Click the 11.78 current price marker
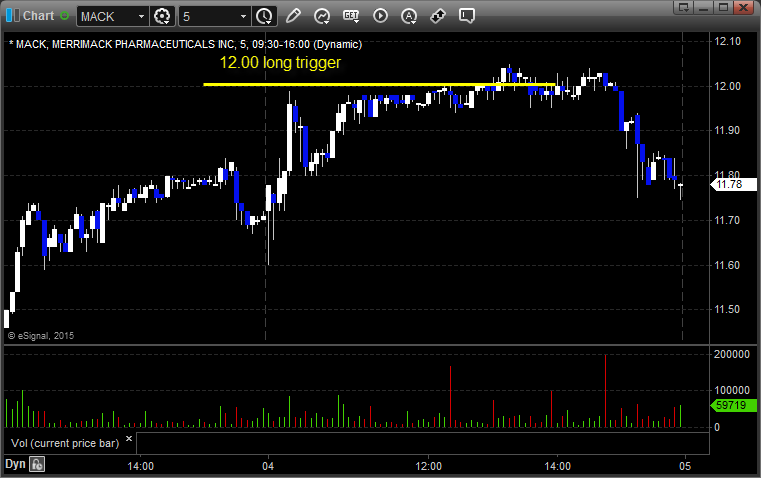The height and width of the screenshot is (478, 761). coord(733,184)
